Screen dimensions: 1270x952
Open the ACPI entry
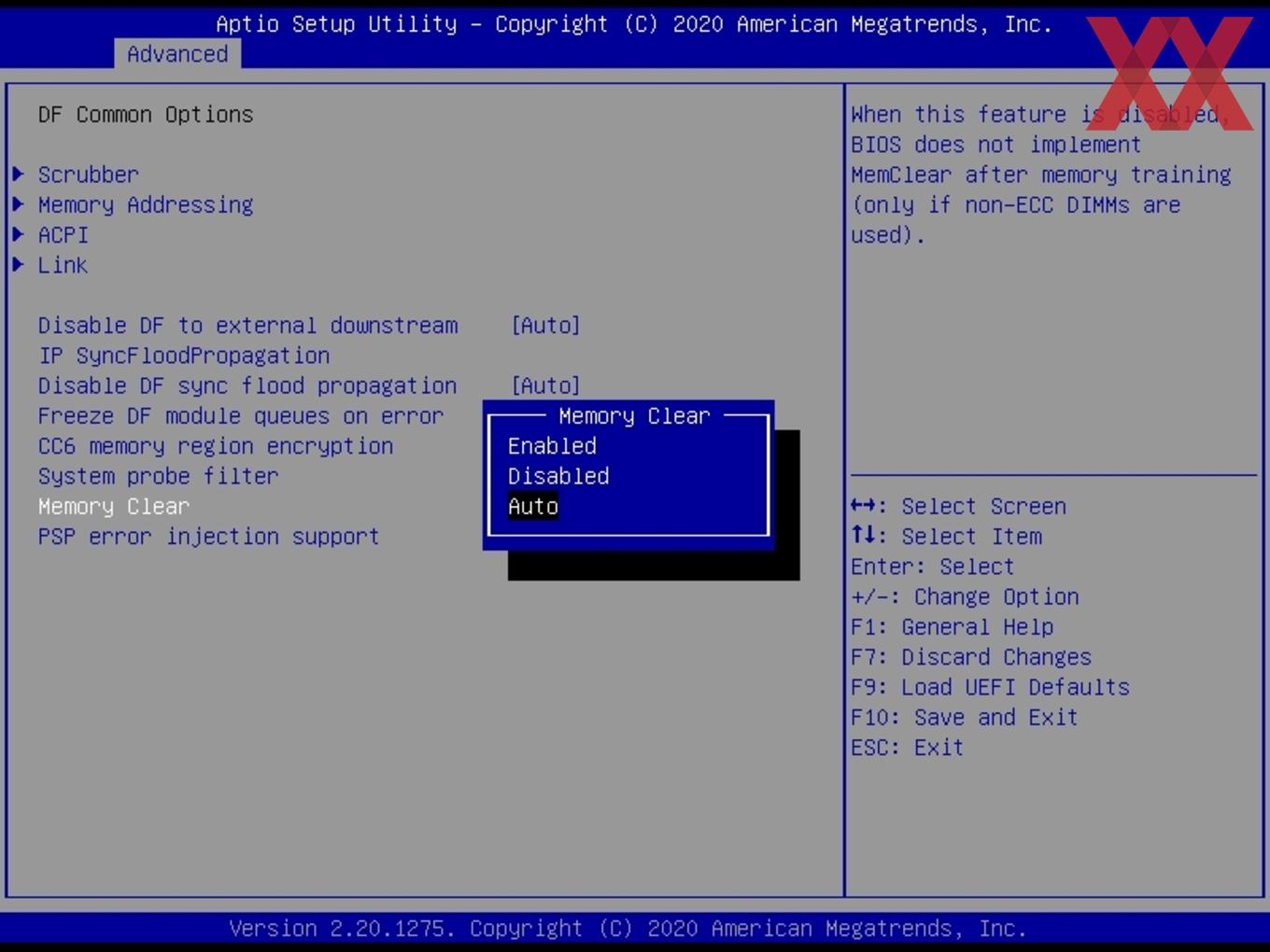[x=63, y=234]
